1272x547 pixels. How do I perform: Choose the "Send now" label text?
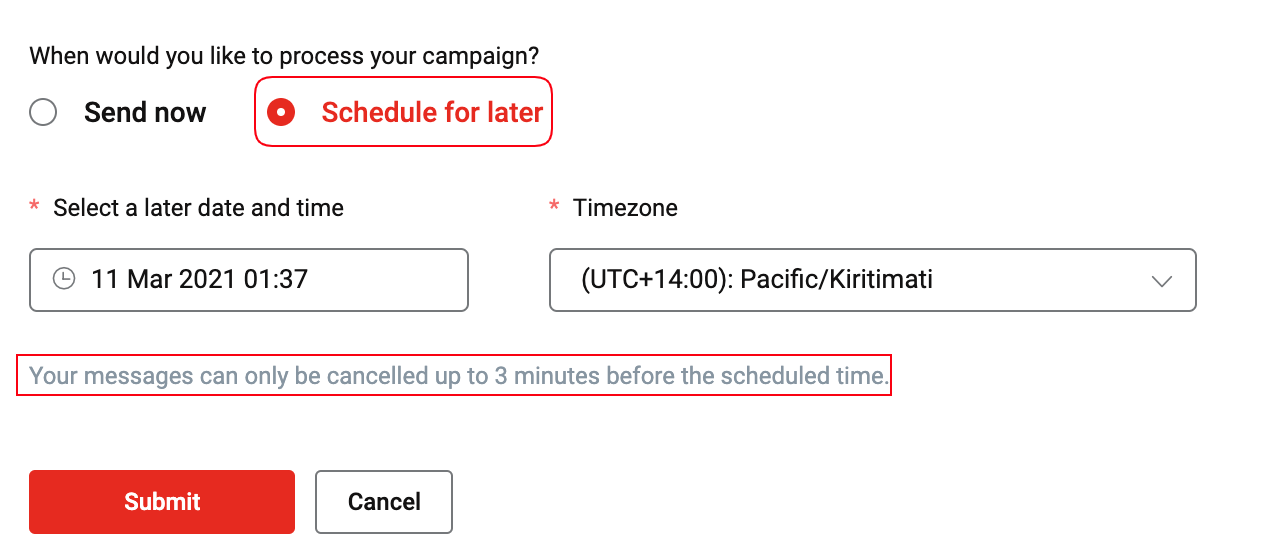[x=145, y=112]
